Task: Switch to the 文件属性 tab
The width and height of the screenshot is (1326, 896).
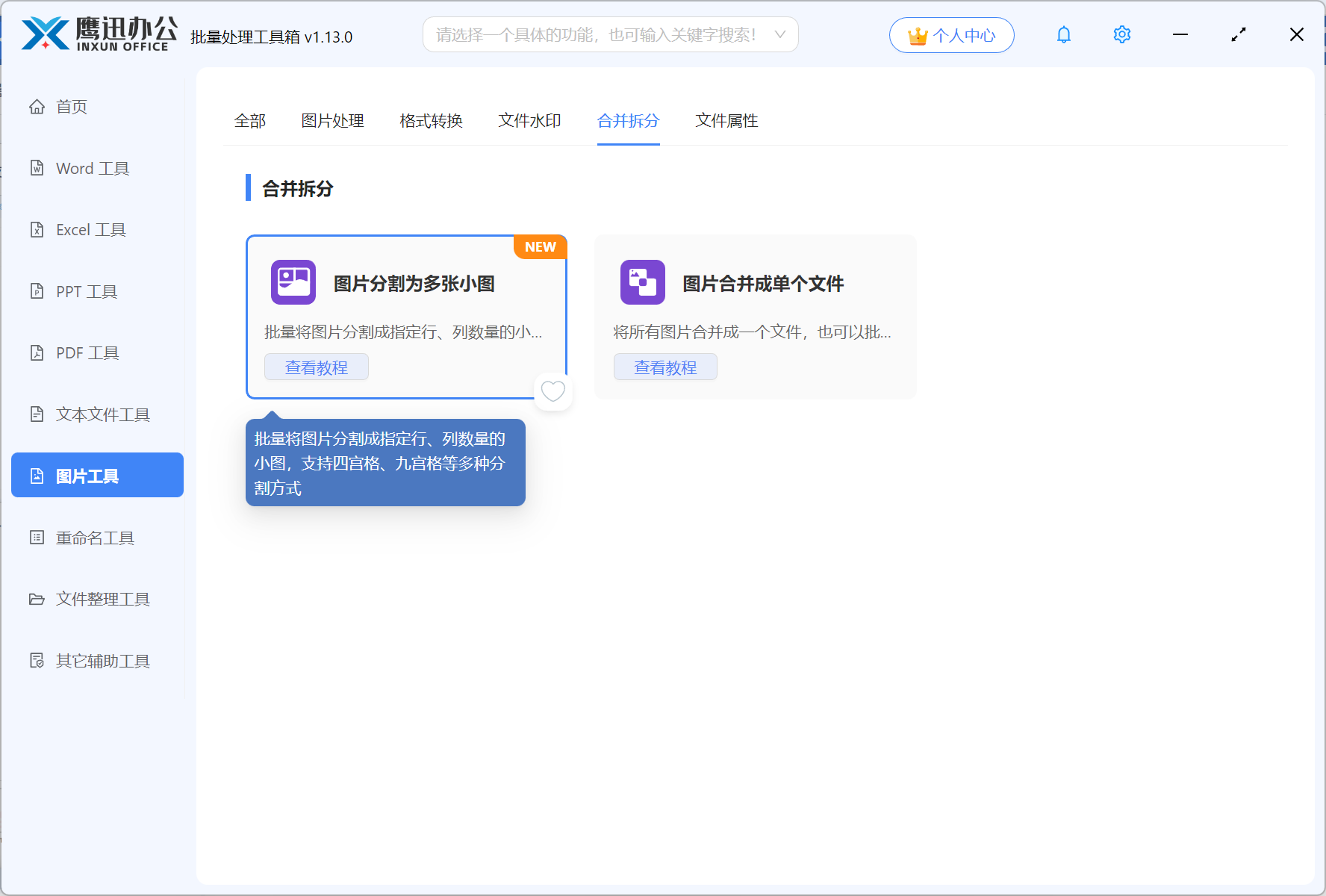Action: [726, 120]
